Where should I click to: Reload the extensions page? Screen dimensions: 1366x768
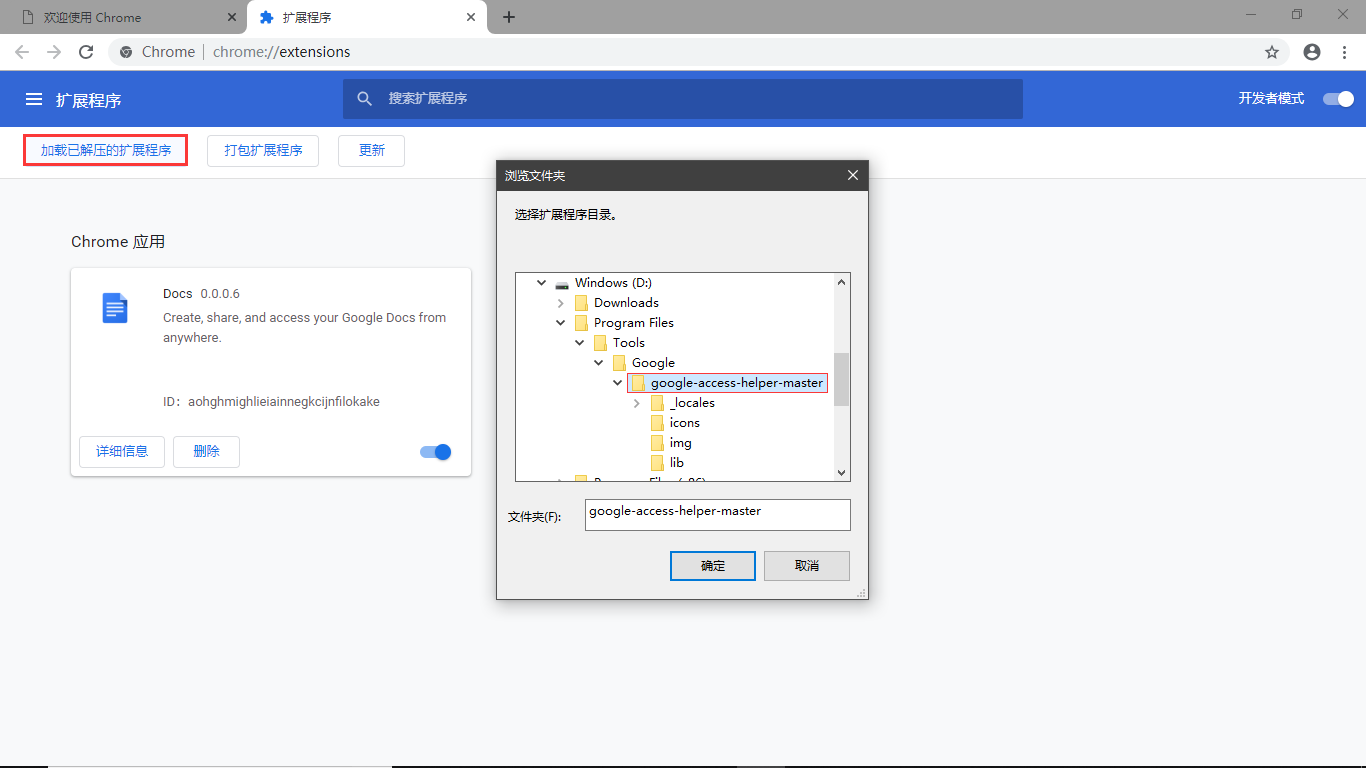pyautogui.click(x=86, y=52)
